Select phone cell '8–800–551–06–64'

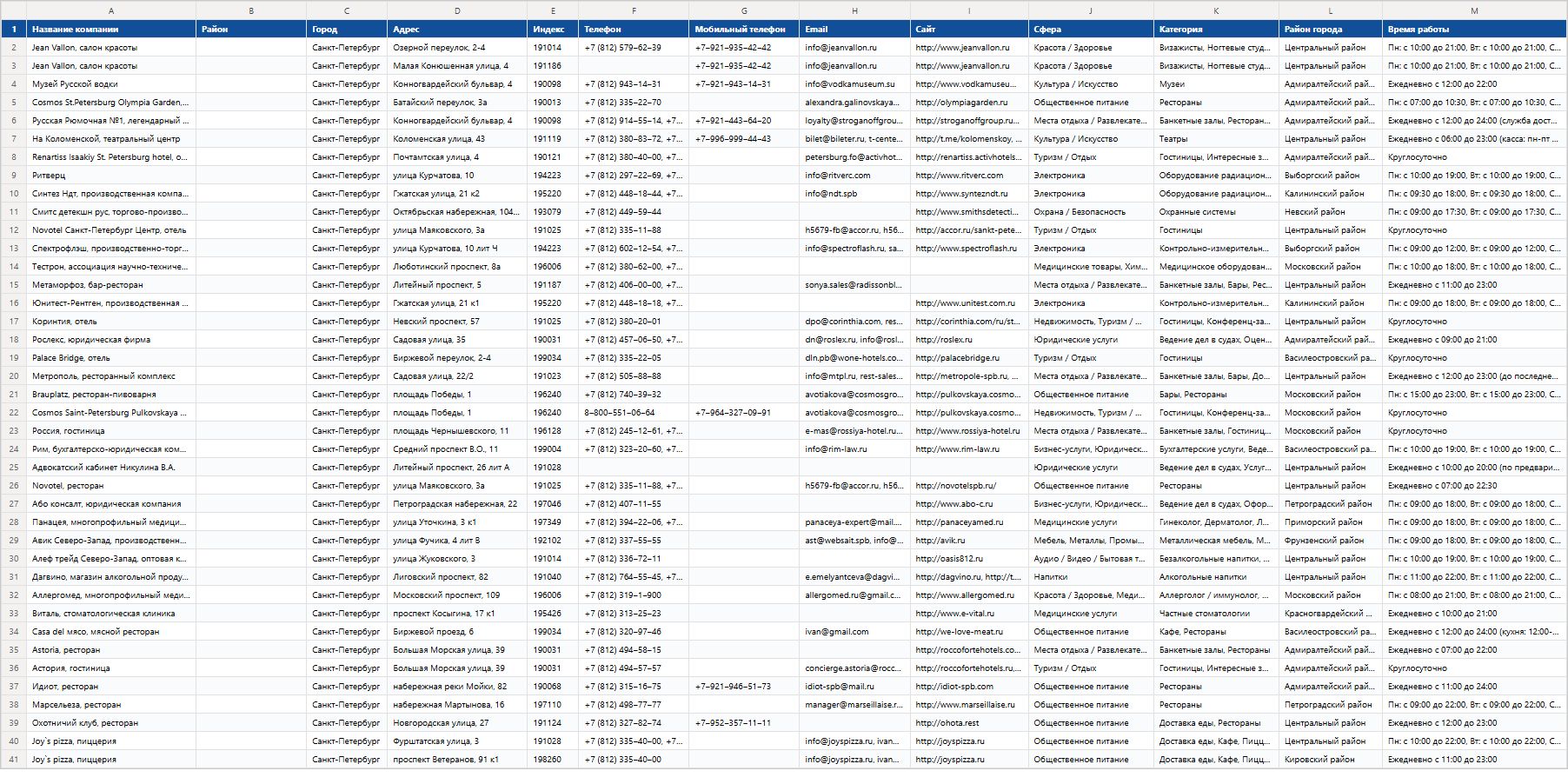[x=634, y=413]
